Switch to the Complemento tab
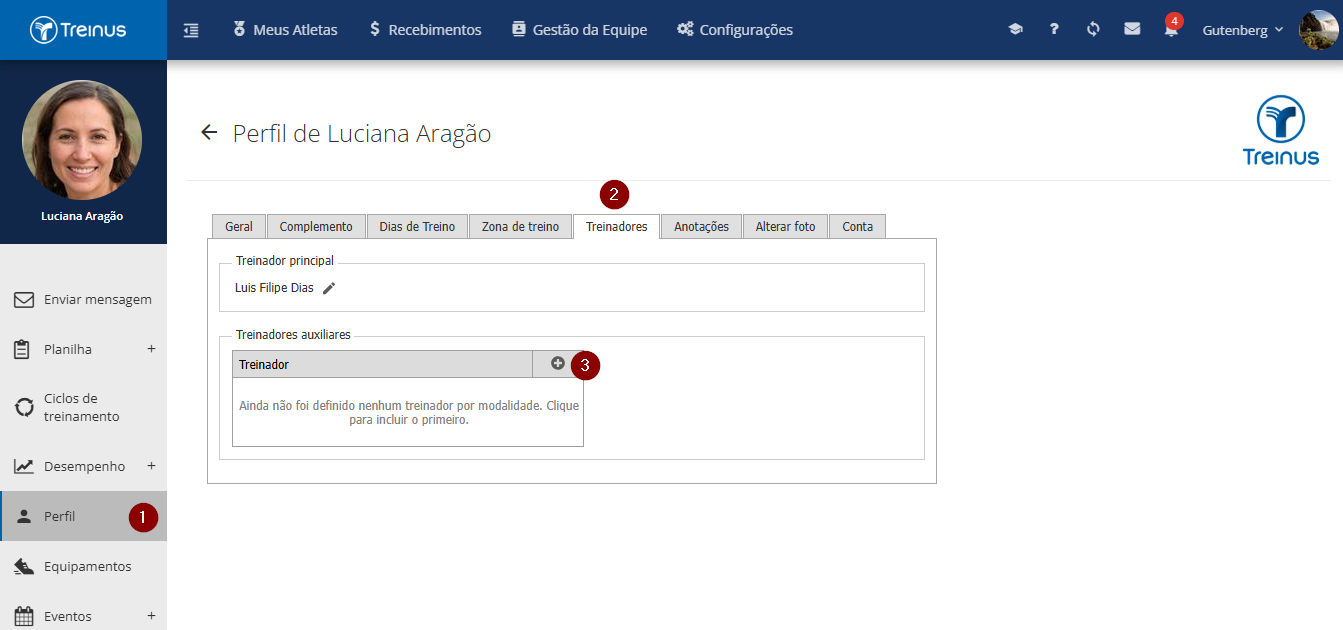This screenshot has width=1343, height=630. [x=316, y=226]
